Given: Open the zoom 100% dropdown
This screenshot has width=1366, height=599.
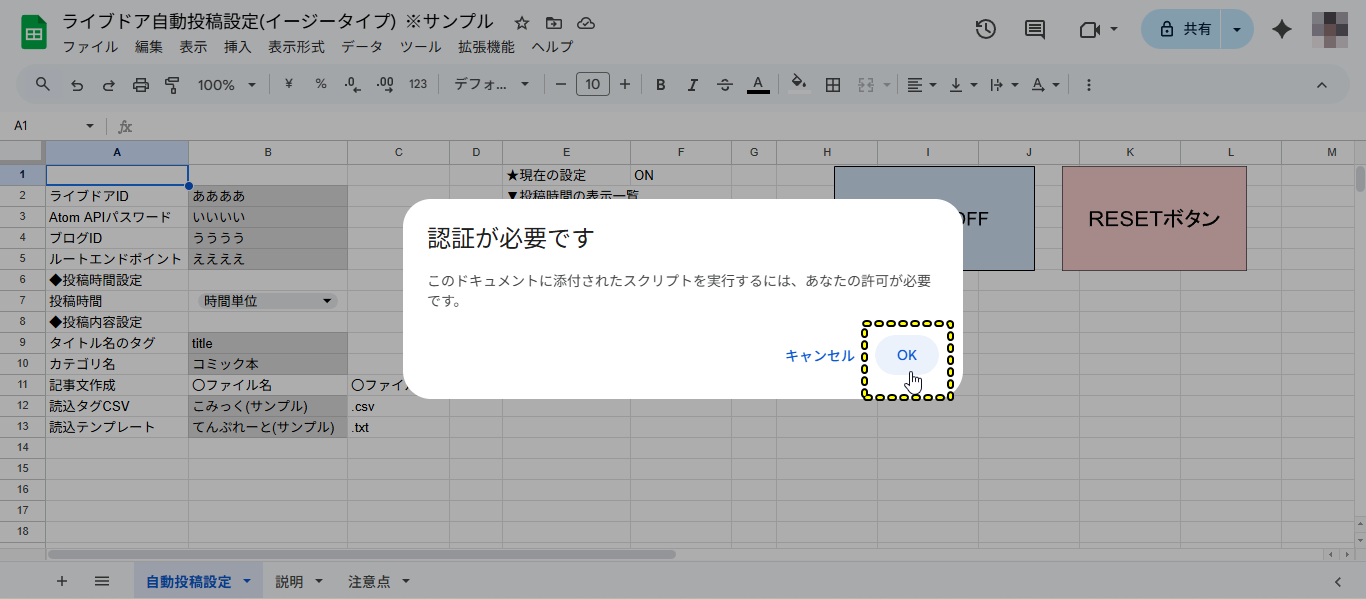Looking at the screenshot, I should click(x=227, y=85).
